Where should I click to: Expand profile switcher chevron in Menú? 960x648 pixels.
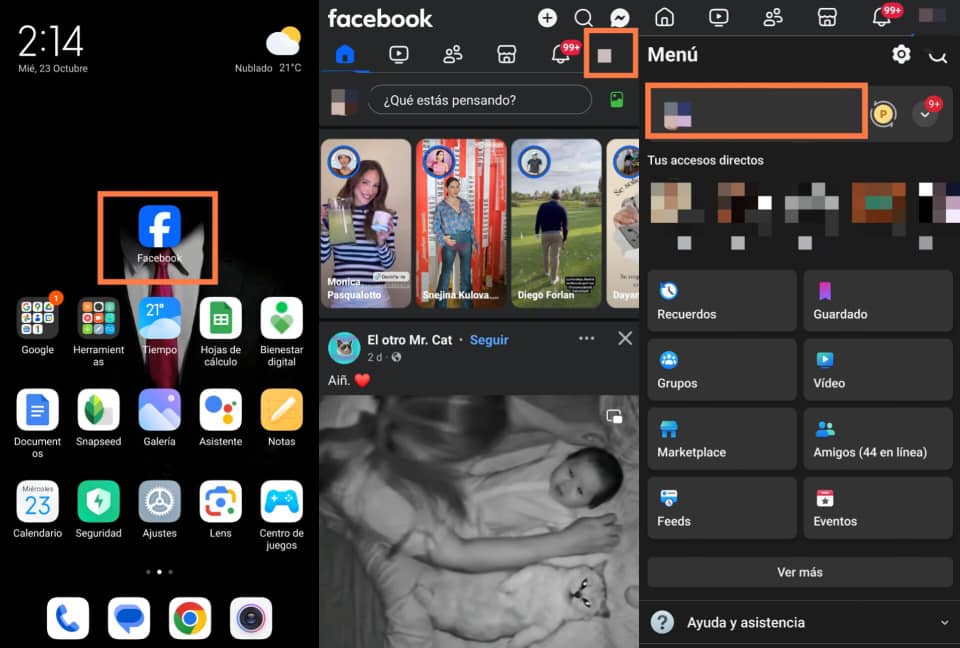925,114
